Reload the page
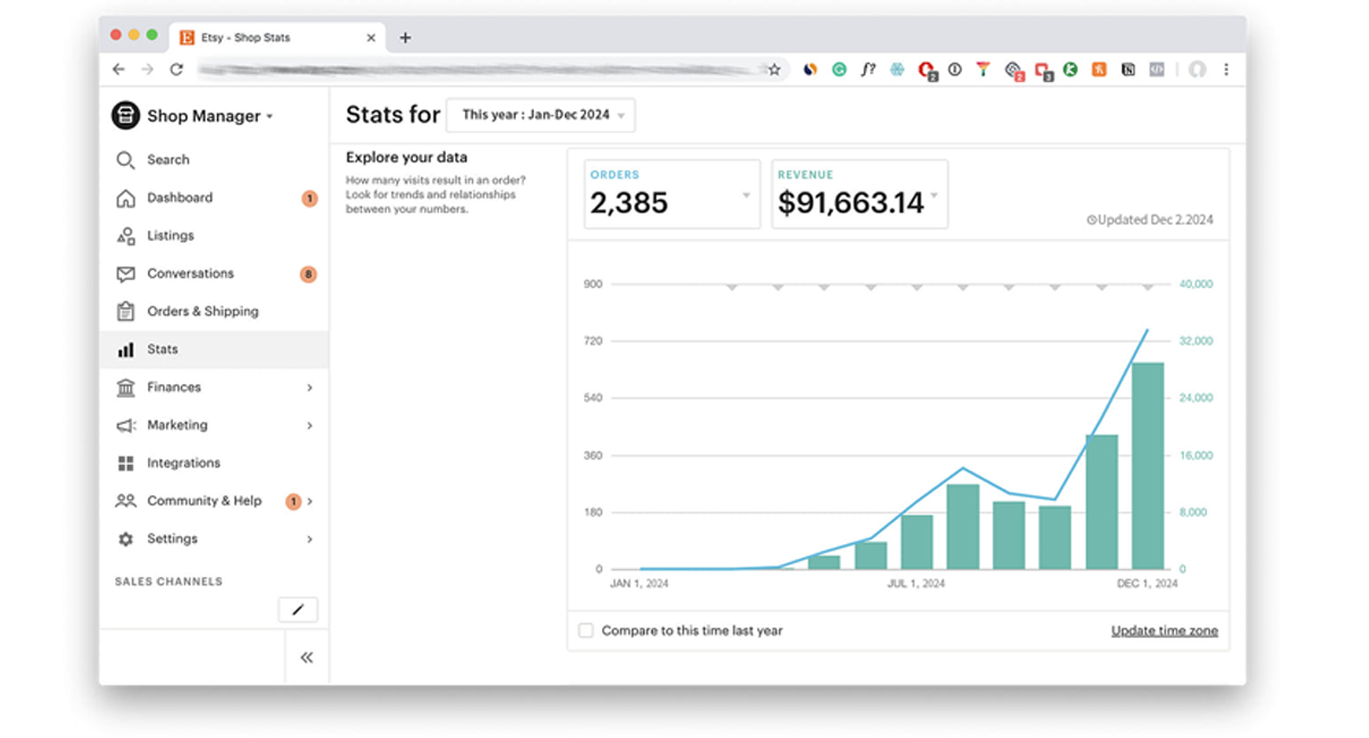 pyautogui.click(x=176, y=69)
